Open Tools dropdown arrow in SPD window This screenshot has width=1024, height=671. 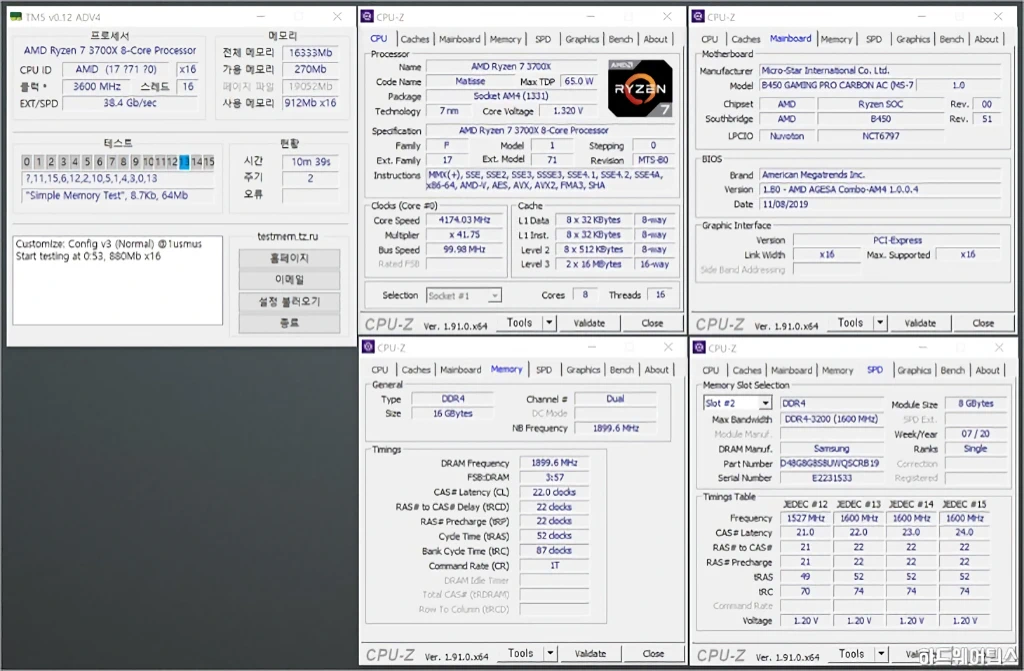pyautogui.click(x=881, y=653)
